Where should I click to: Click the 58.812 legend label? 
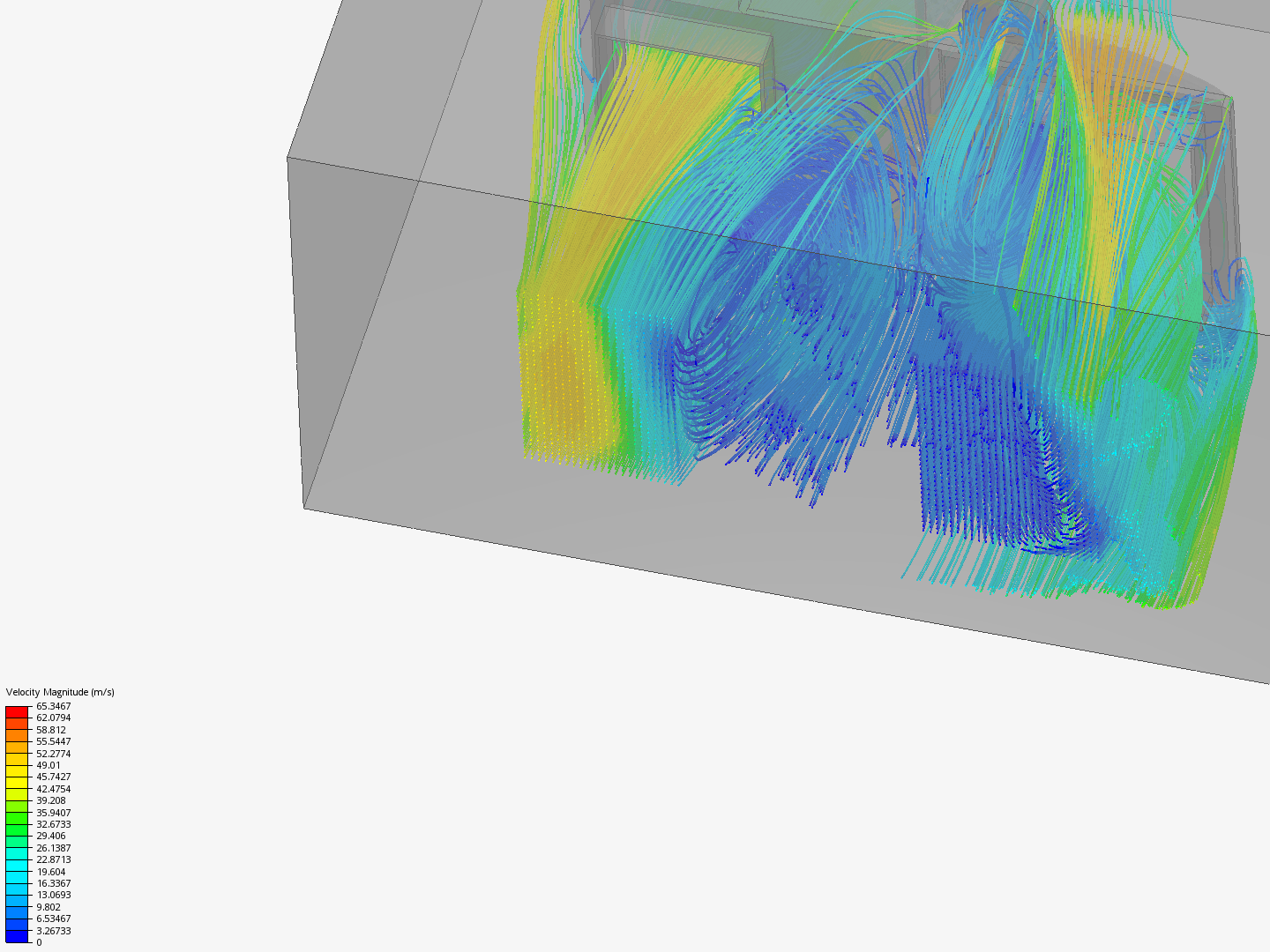click(x=51, y=730)
